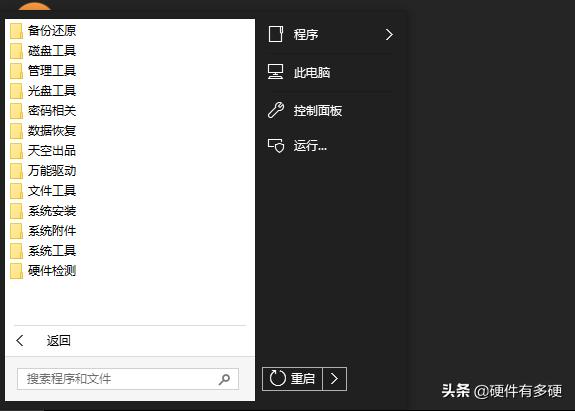
Task: Focus the 搜索程序和文件 search box
Action: [x=128, y=379]
